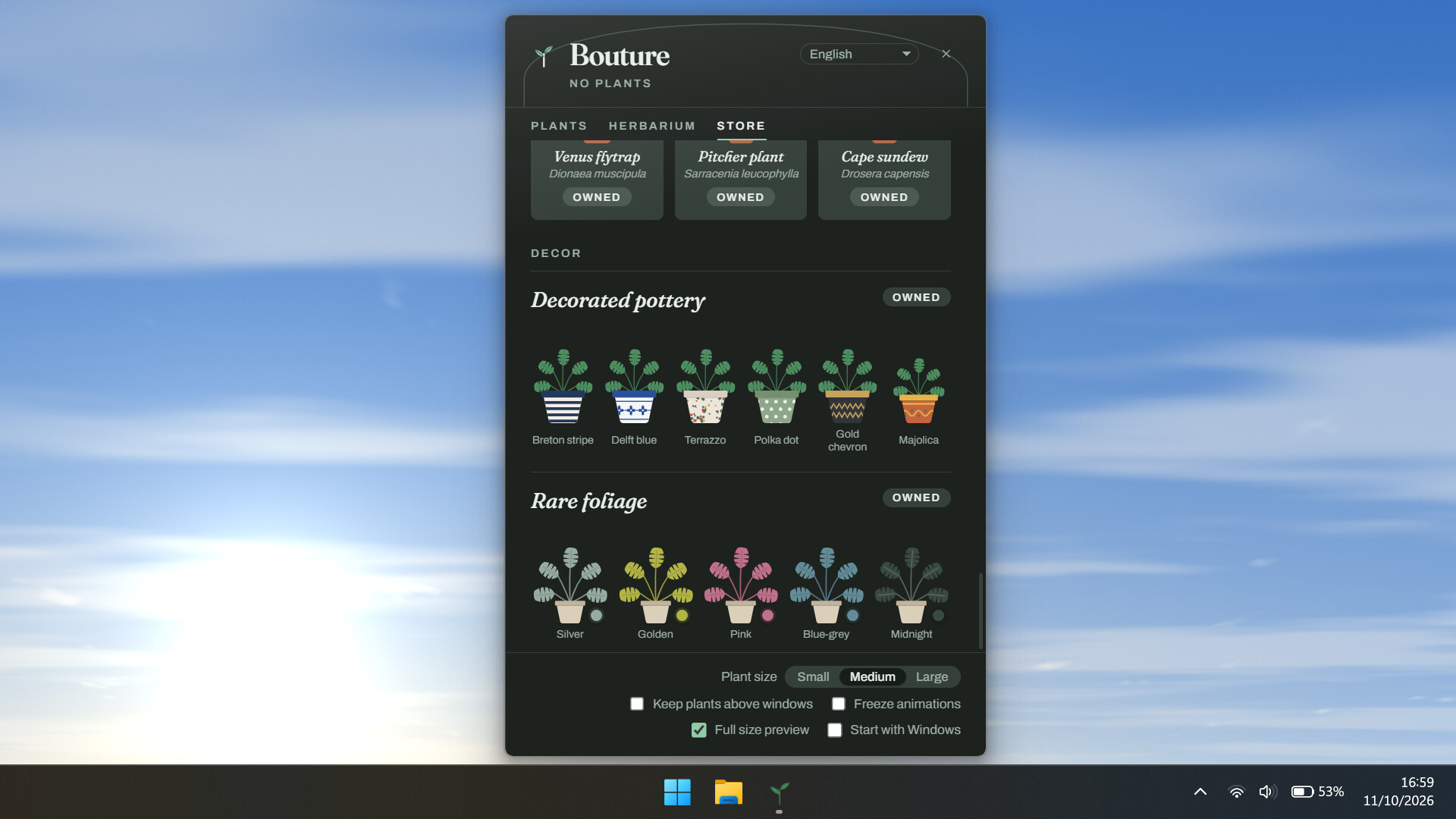Click the Bouture sprout logo
Screen dimensions: 1456x819
pyautogui.click(x=544, y=56)
